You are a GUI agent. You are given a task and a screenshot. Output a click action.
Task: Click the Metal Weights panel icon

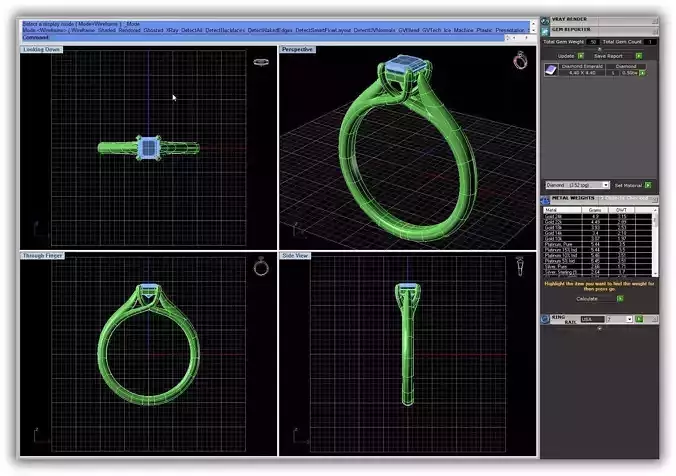click(x=545, y=200)
